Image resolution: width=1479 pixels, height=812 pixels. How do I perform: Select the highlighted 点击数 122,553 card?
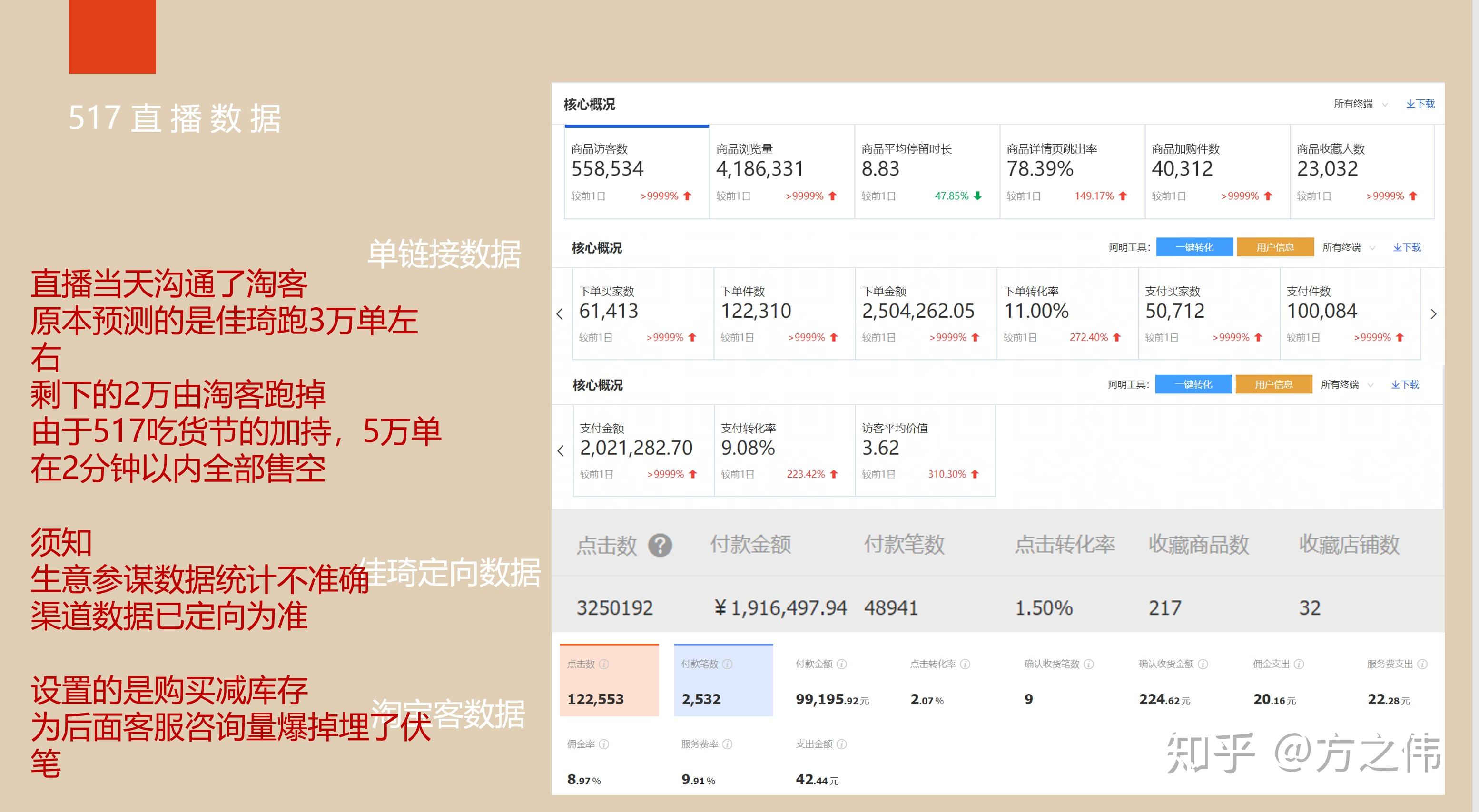click(x=609, y=681)
